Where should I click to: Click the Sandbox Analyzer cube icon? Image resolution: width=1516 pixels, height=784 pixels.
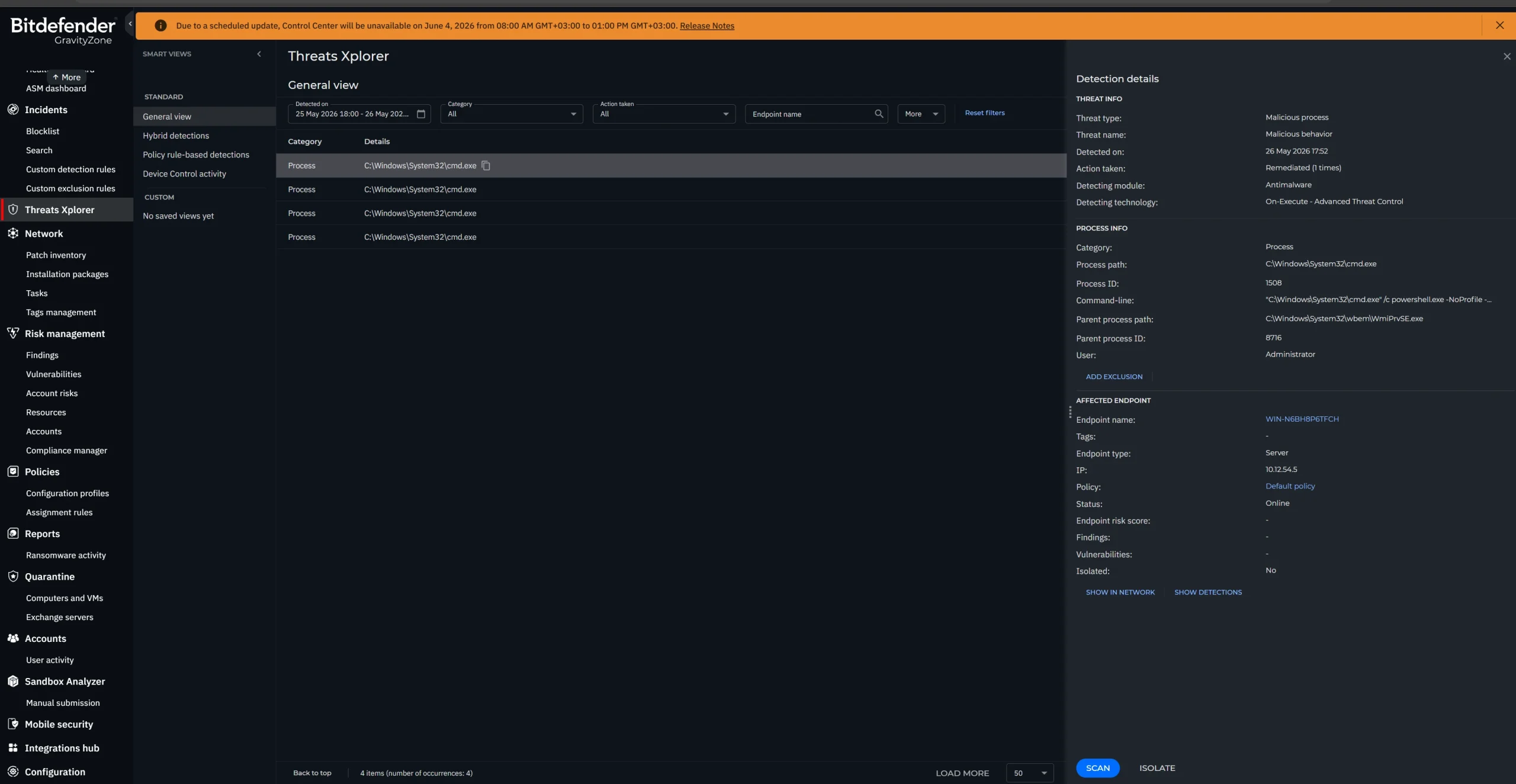coord(13,681)
